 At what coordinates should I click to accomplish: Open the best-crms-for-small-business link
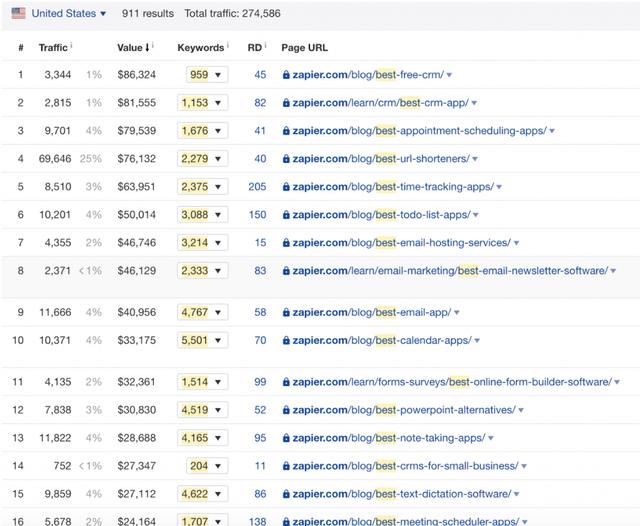[405, 466]
